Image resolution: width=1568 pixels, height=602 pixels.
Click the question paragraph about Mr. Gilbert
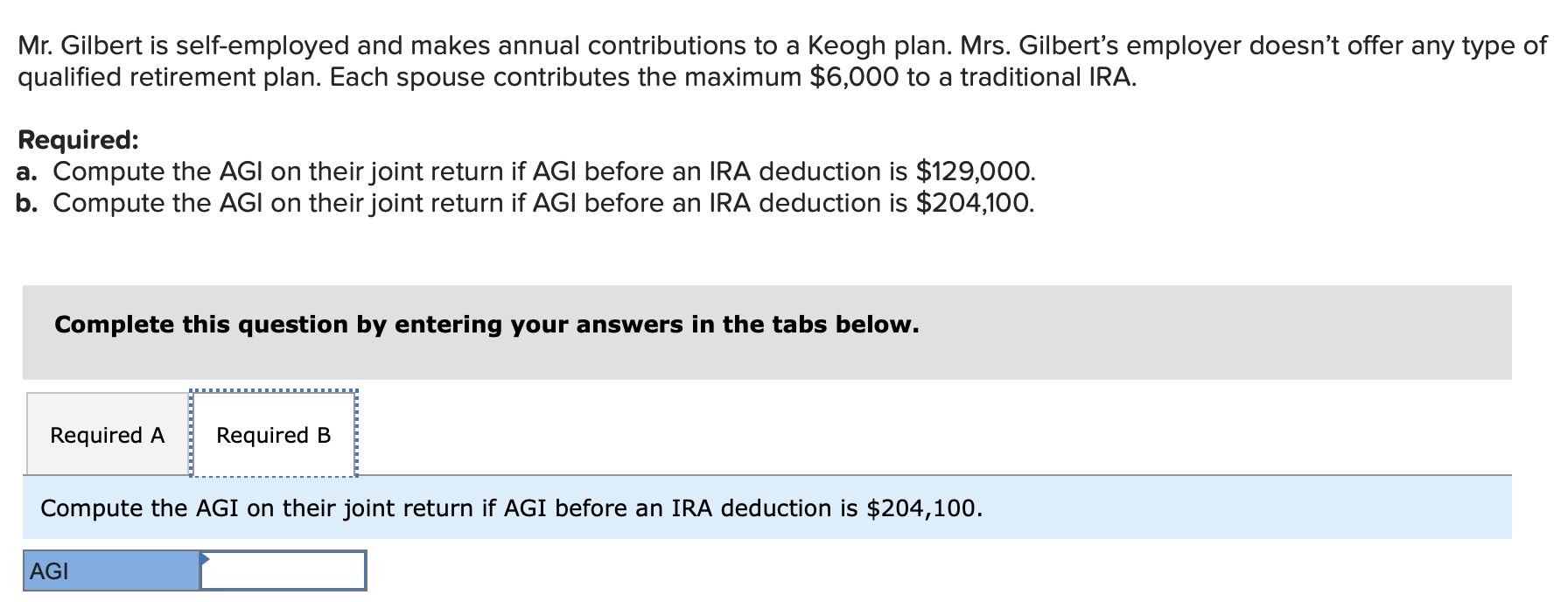point(779,61)
